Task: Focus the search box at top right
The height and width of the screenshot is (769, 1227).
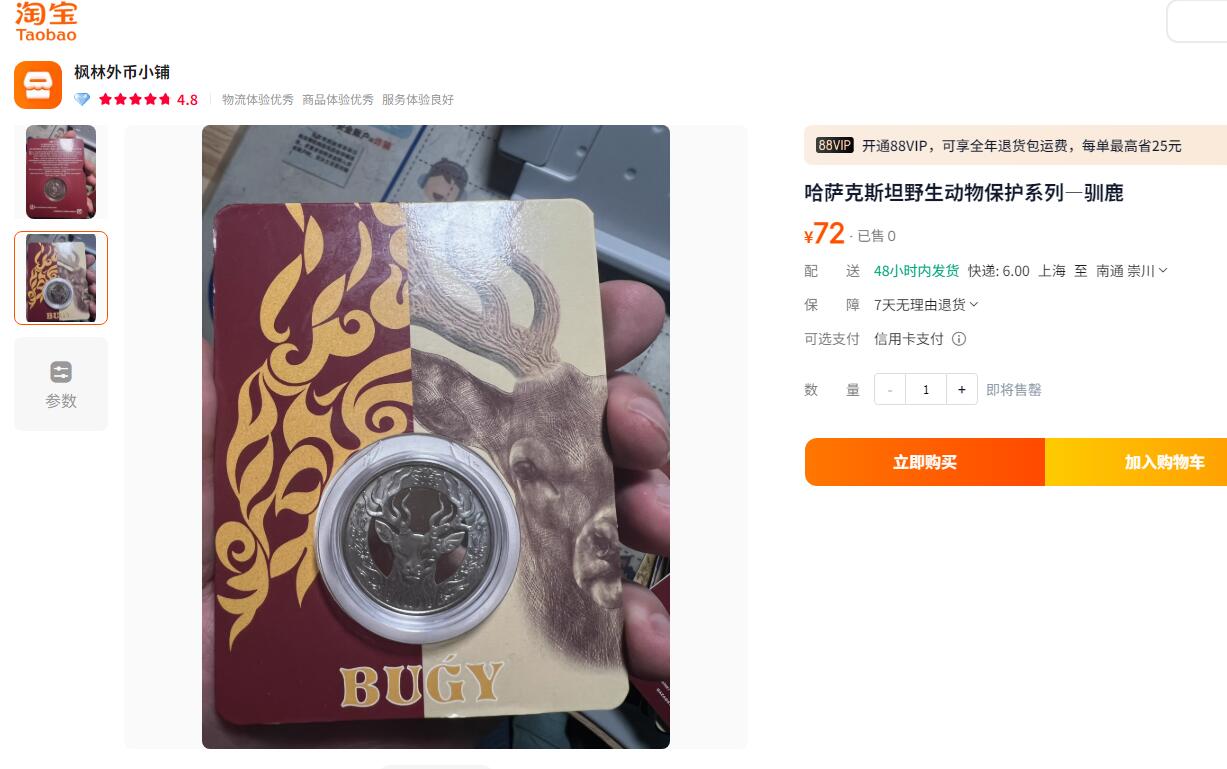Action: (1197, 21)
